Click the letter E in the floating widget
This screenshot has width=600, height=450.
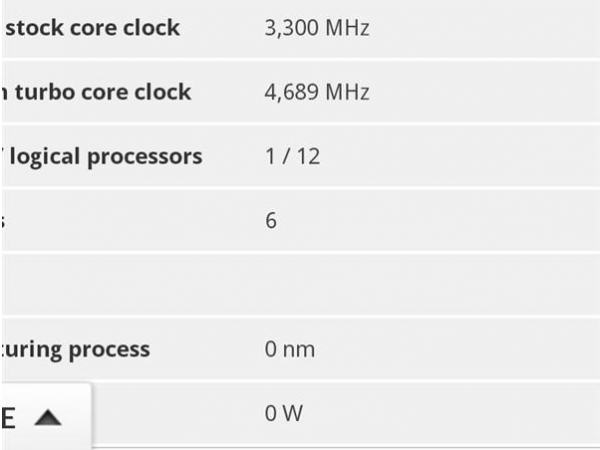click(x=8, y=418)
